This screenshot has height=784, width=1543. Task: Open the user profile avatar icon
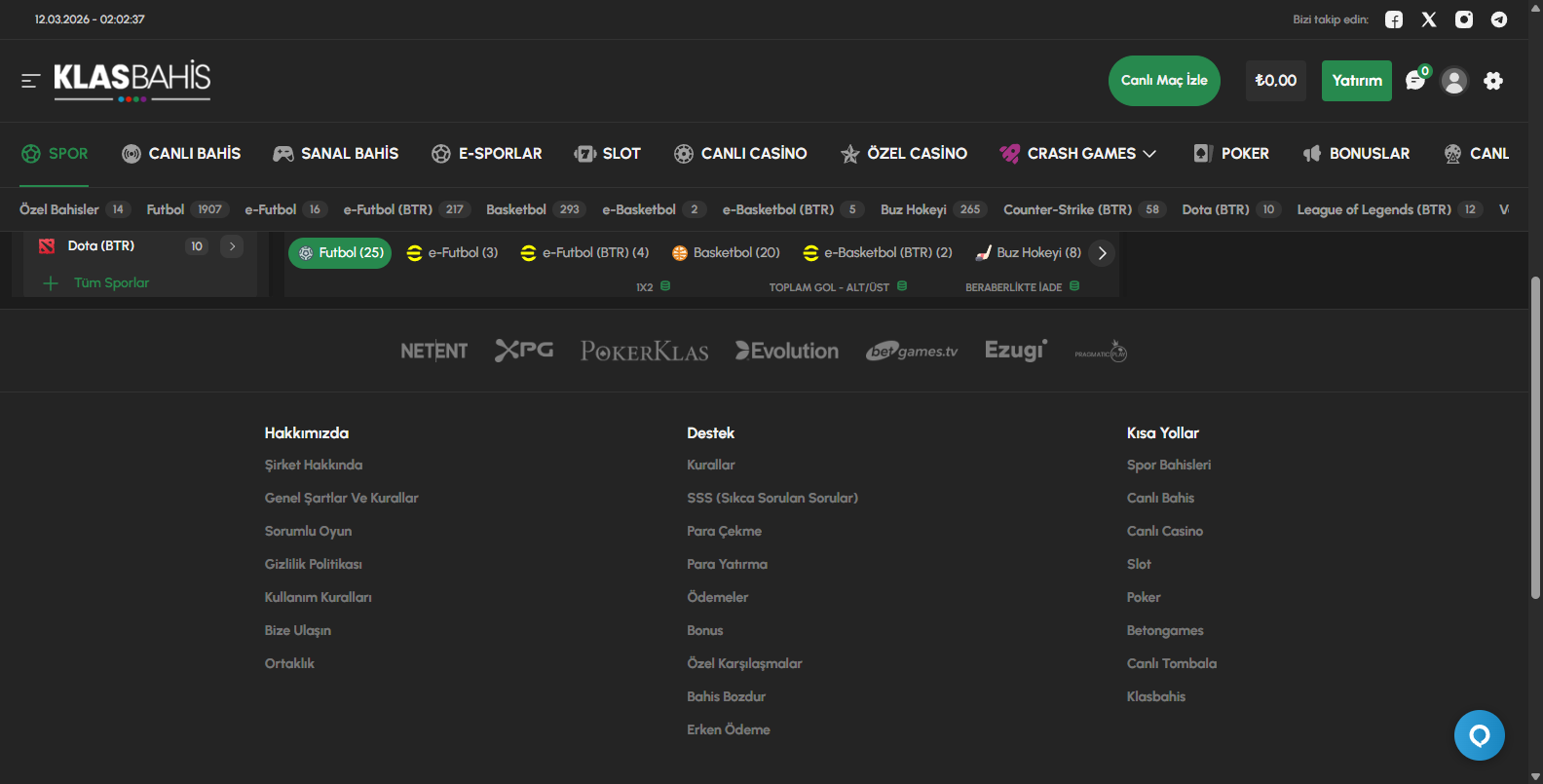click(1454, 81)
